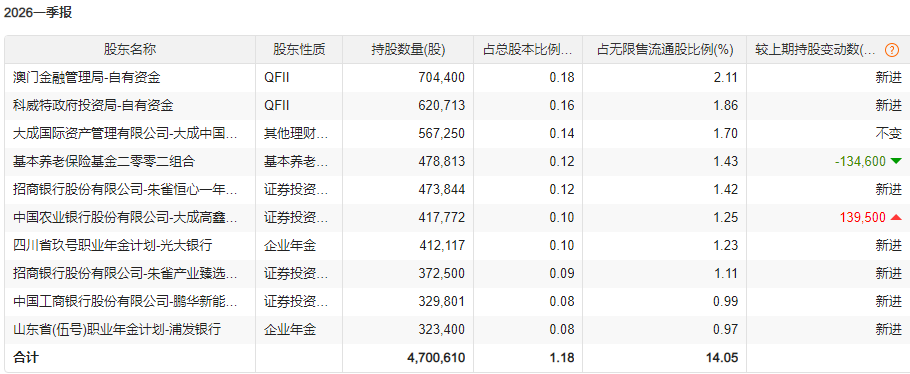Screen dimensions: 910x374
Task: Click total share ratio 0.09
Action: (x=562, y=273)
